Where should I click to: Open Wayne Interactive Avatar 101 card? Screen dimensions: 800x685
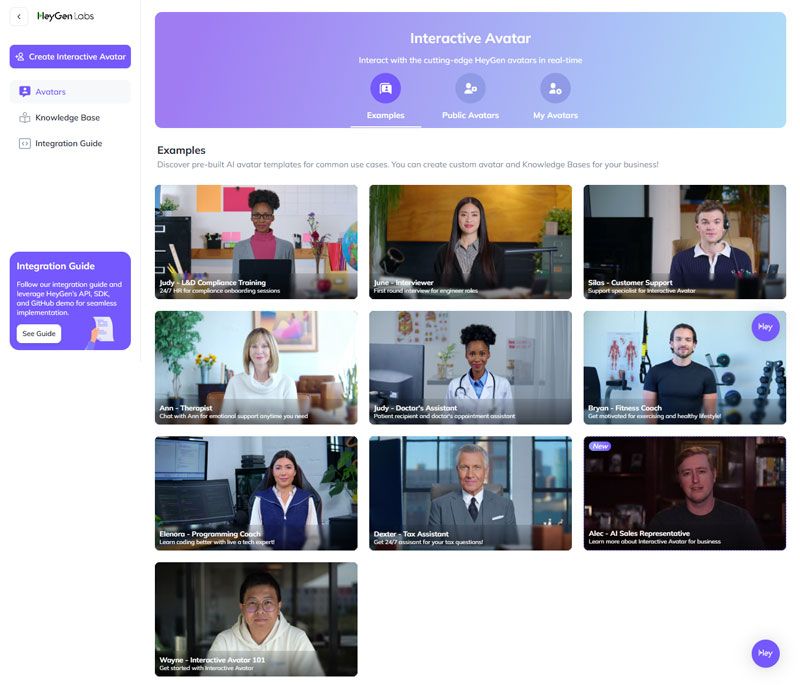256,619
